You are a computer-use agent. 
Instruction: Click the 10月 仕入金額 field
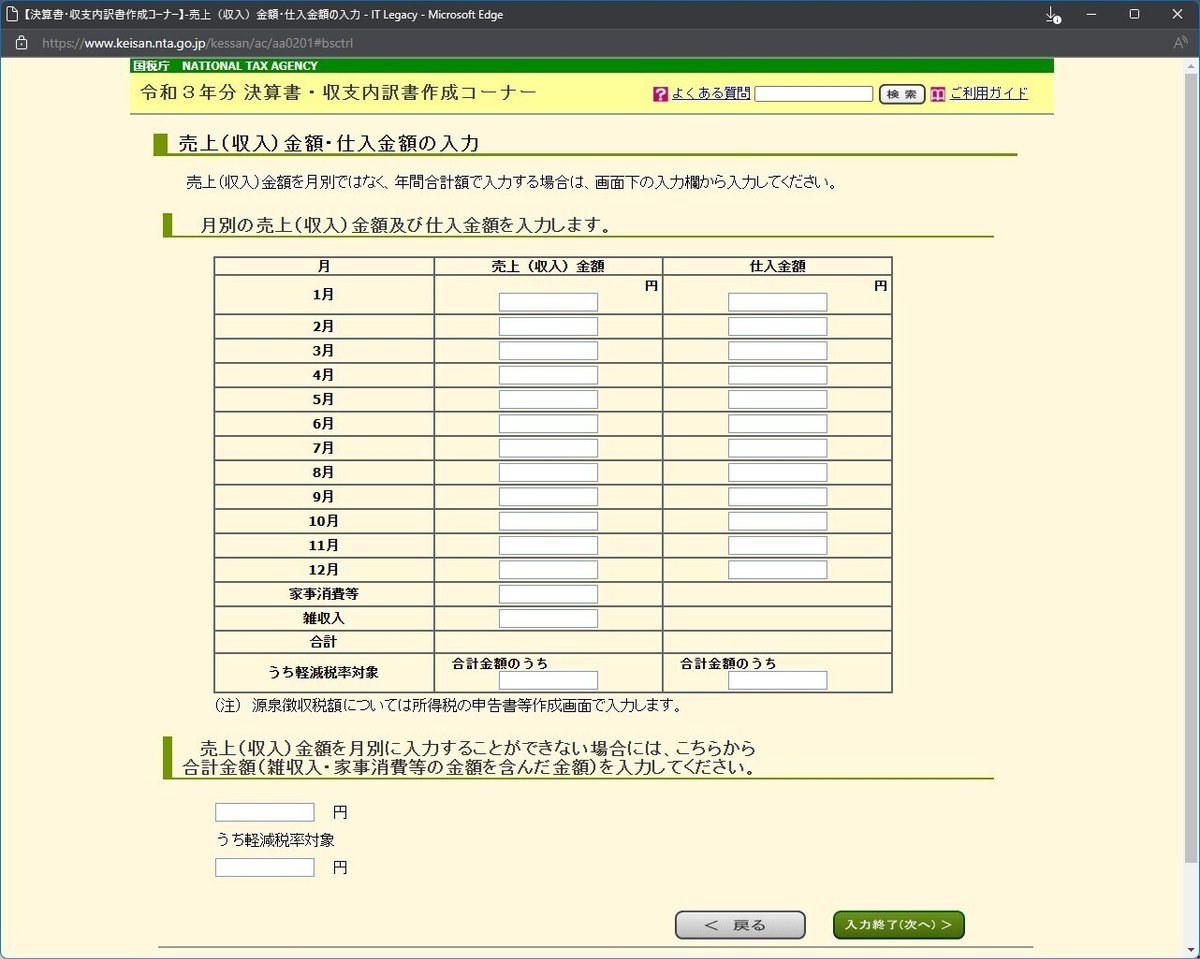click(778, 521)
